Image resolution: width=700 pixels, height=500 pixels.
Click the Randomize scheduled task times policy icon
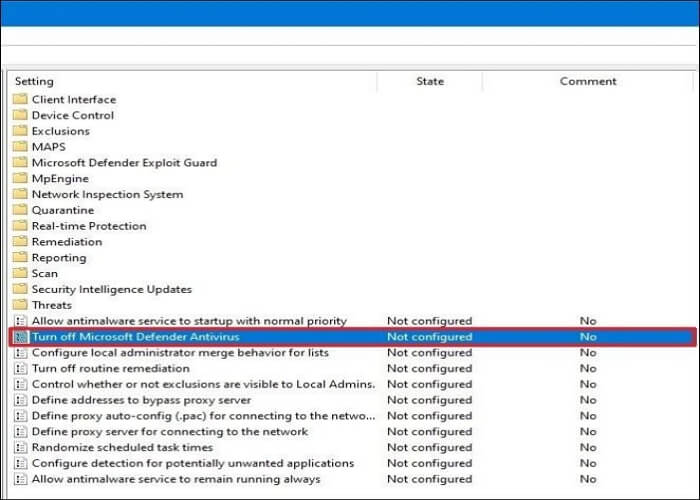[20, 448]
